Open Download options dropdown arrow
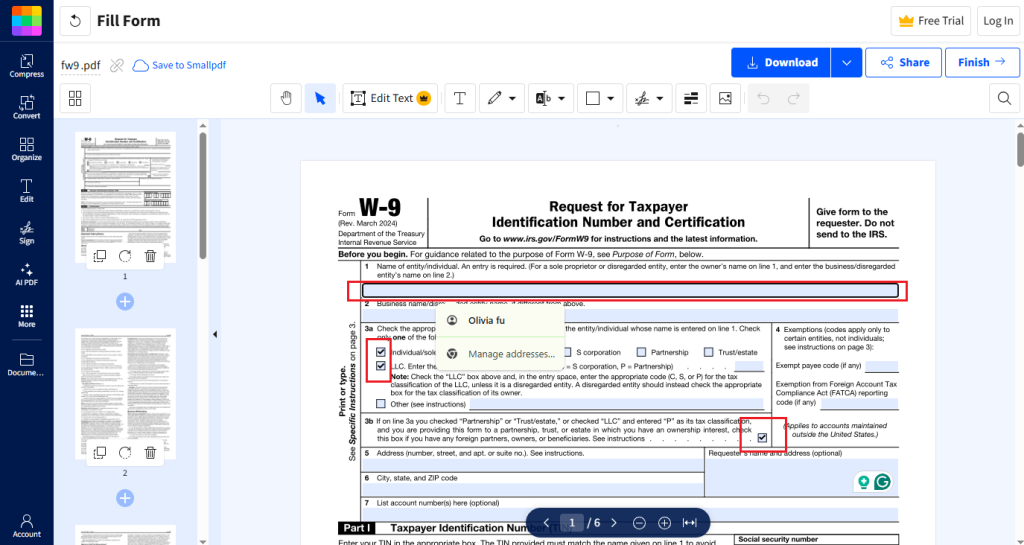Screen dimensions: 1024x545 (846, 63)
